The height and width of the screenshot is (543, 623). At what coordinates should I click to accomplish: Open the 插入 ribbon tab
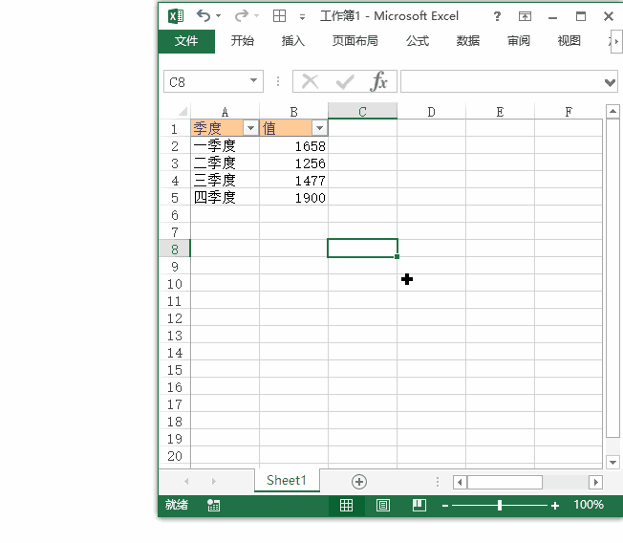pyautogui.click(x=293, y=41)
